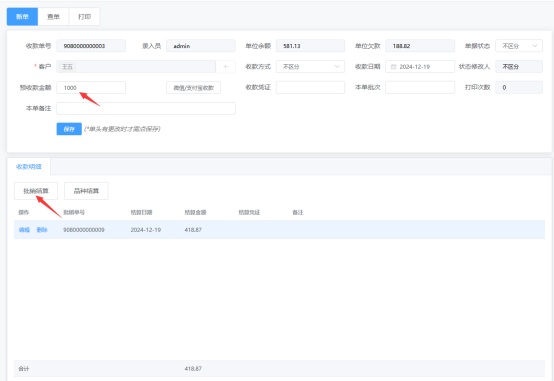Screen dimensions: 554x381
Task: Click the 单位欠款 field 188.82
Action: [x=420, y=46]
